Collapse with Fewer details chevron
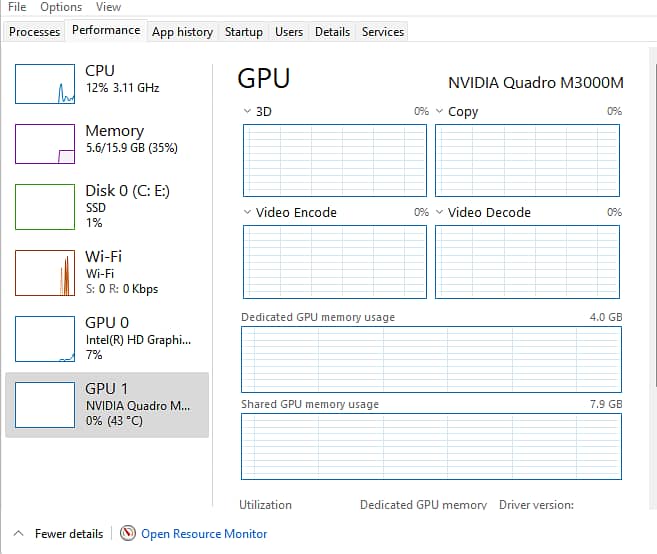This screenshot has width=657, height=554. tap(18, 534)
